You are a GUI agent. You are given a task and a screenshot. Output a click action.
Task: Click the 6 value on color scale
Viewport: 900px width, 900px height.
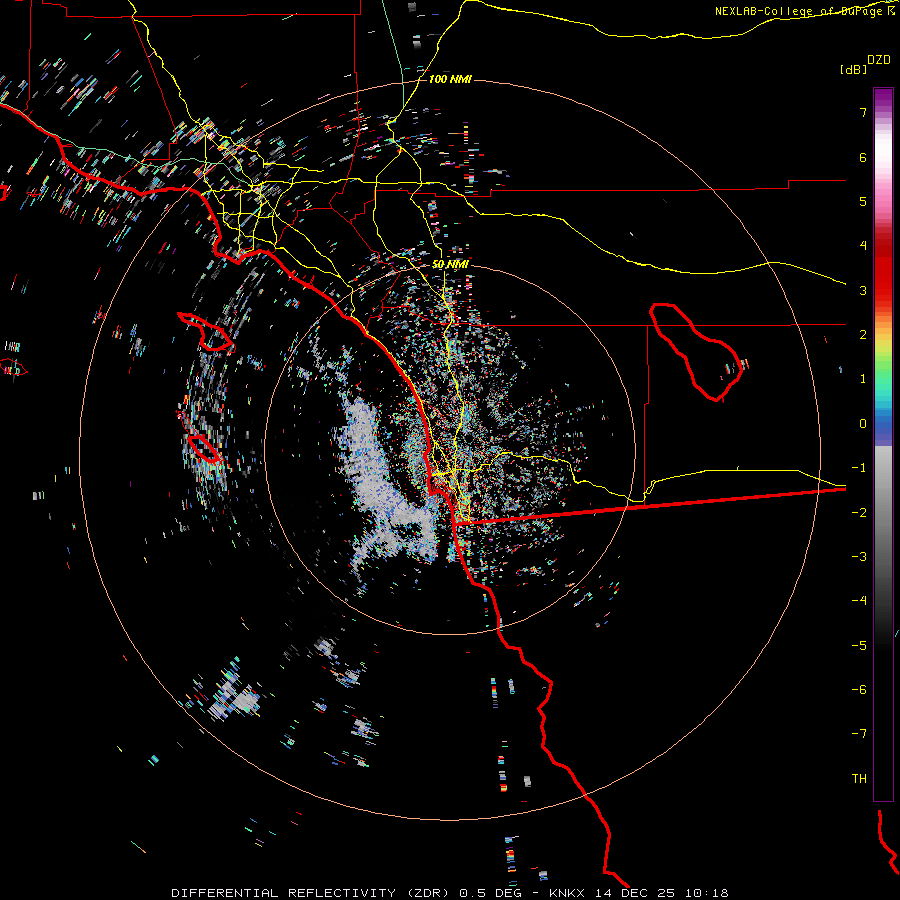click(863, 157)
